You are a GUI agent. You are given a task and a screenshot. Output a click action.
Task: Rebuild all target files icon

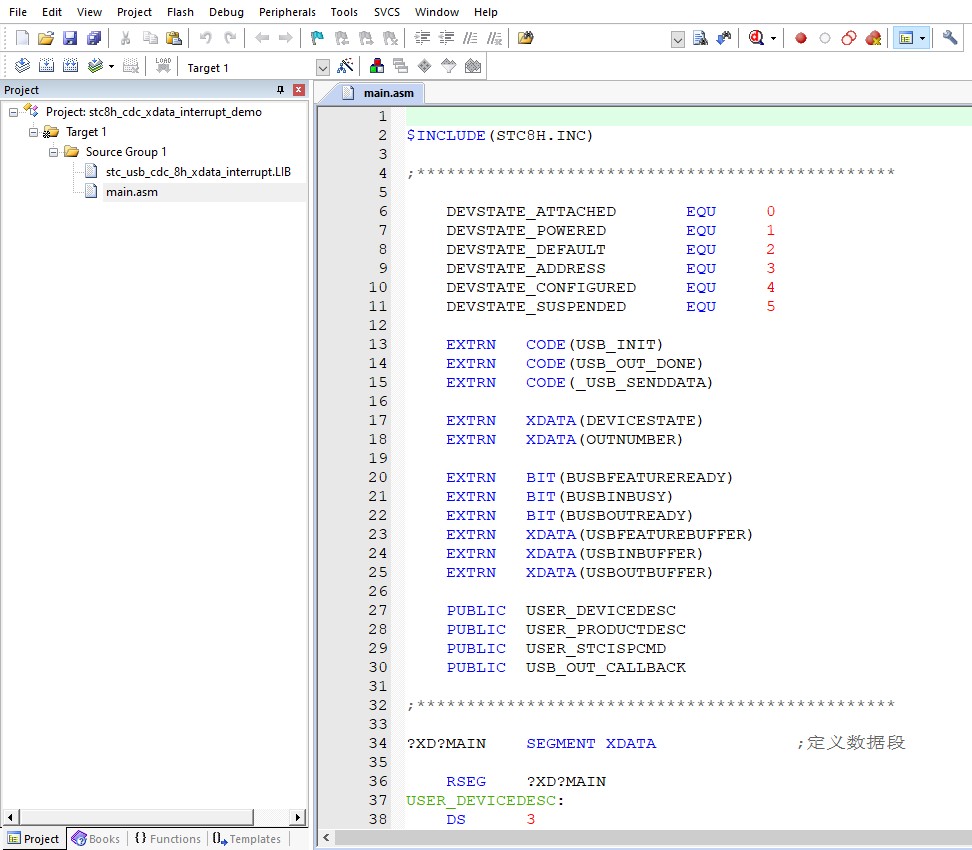(x=71, y=65)
